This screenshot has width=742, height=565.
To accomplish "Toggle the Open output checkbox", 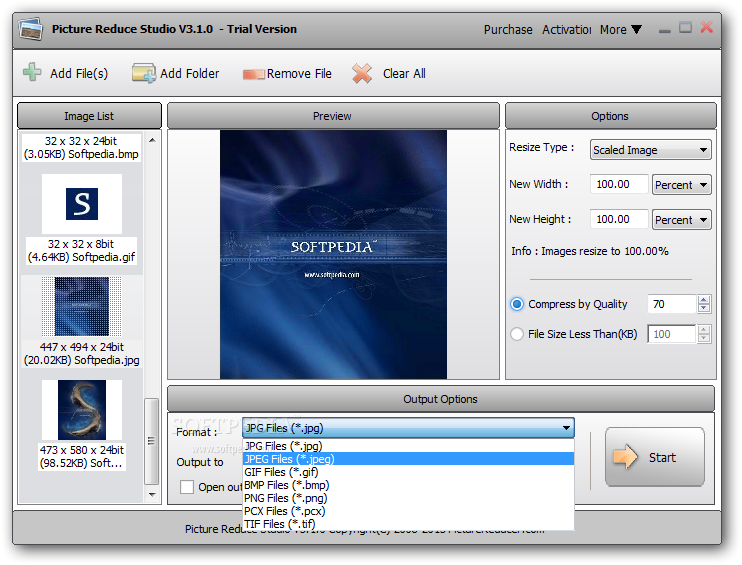I will click(x=187, y=487).
